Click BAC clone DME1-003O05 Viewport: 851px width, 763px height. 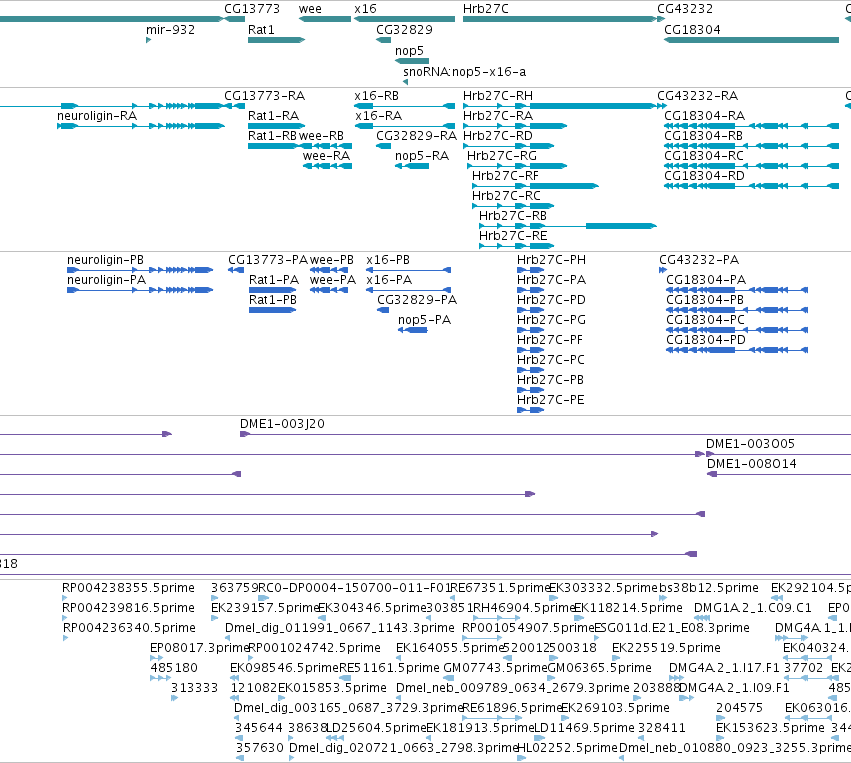pyautogui.click(x=750, y=444)
